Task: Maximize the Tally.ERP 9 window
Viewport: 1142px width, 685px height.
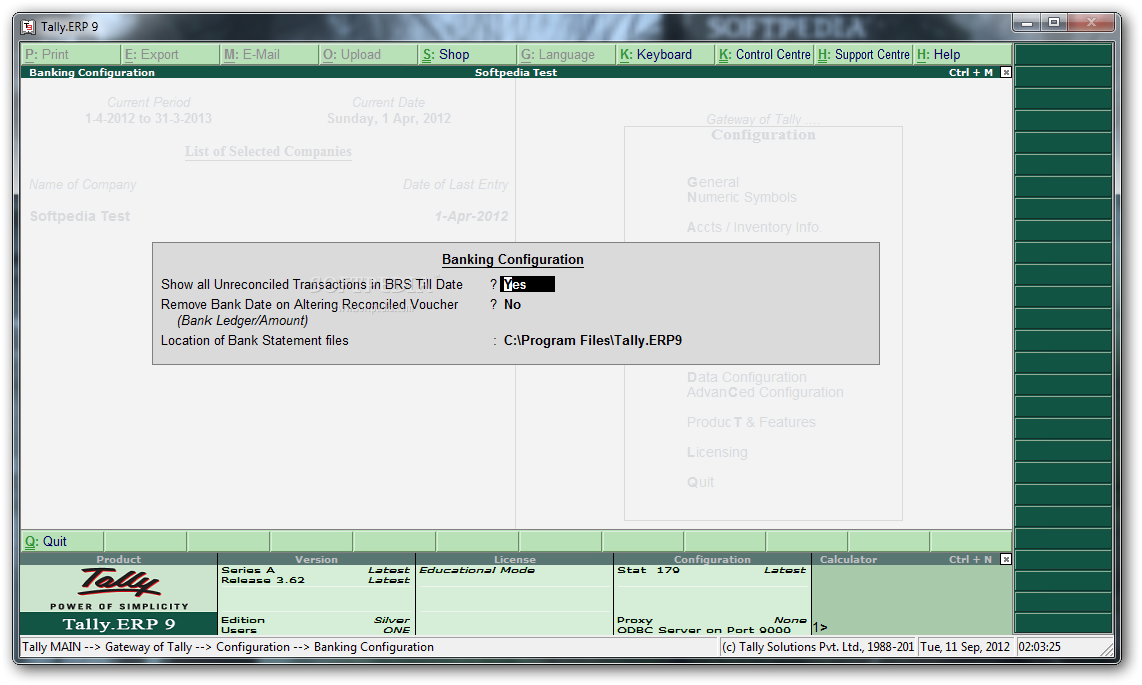Action: pos(1054,23)
